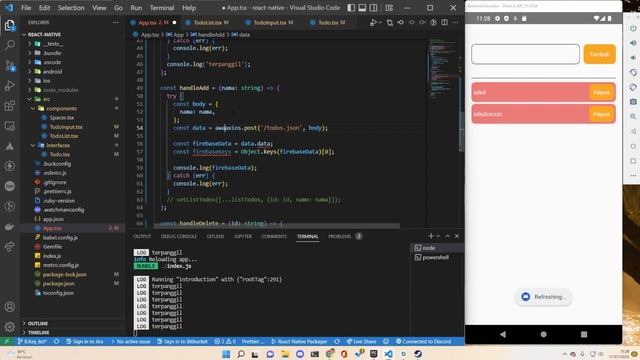Tap Hapus on the second todo item
Viewport: 640px width, 360px height.
point(601,114)
